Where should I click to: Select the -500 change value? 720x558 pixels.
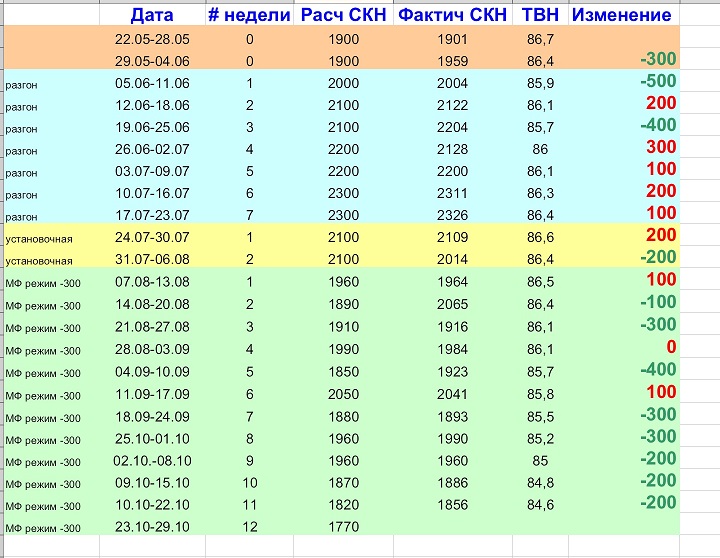pos(658,81)
